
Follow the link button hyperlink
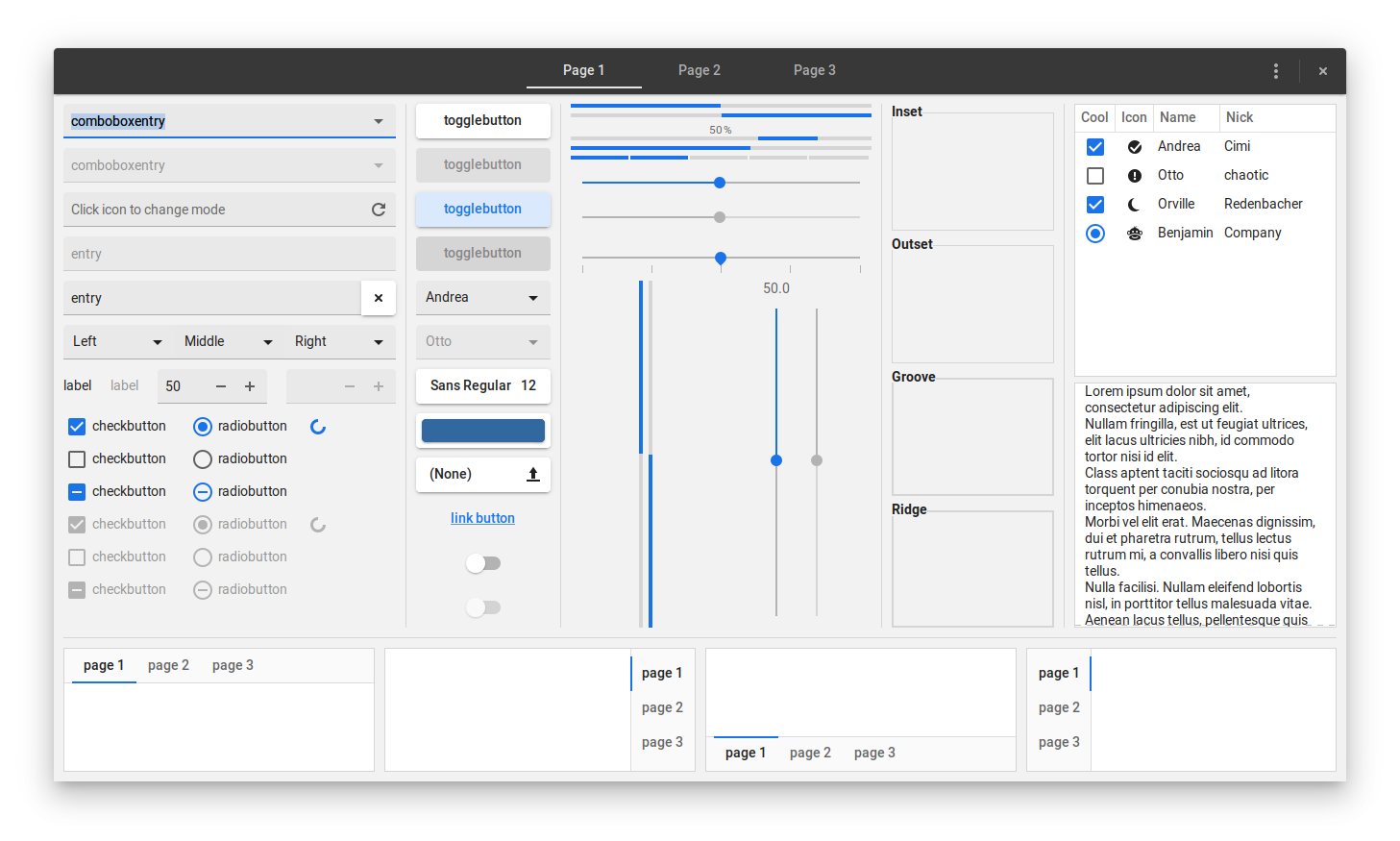[482, 518]
